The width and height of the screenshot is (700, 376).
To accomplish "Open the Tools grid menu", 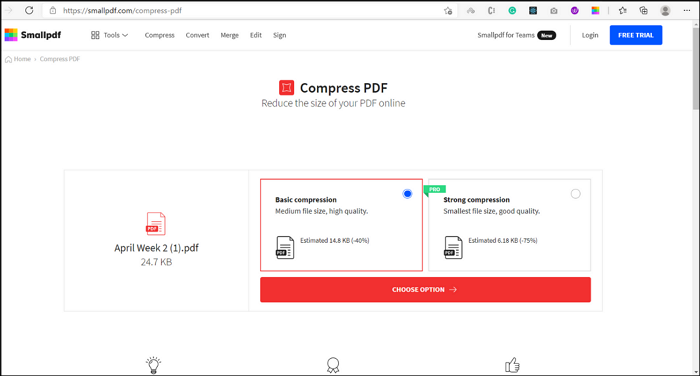I will pyautogui.click(x=109, y=35).
